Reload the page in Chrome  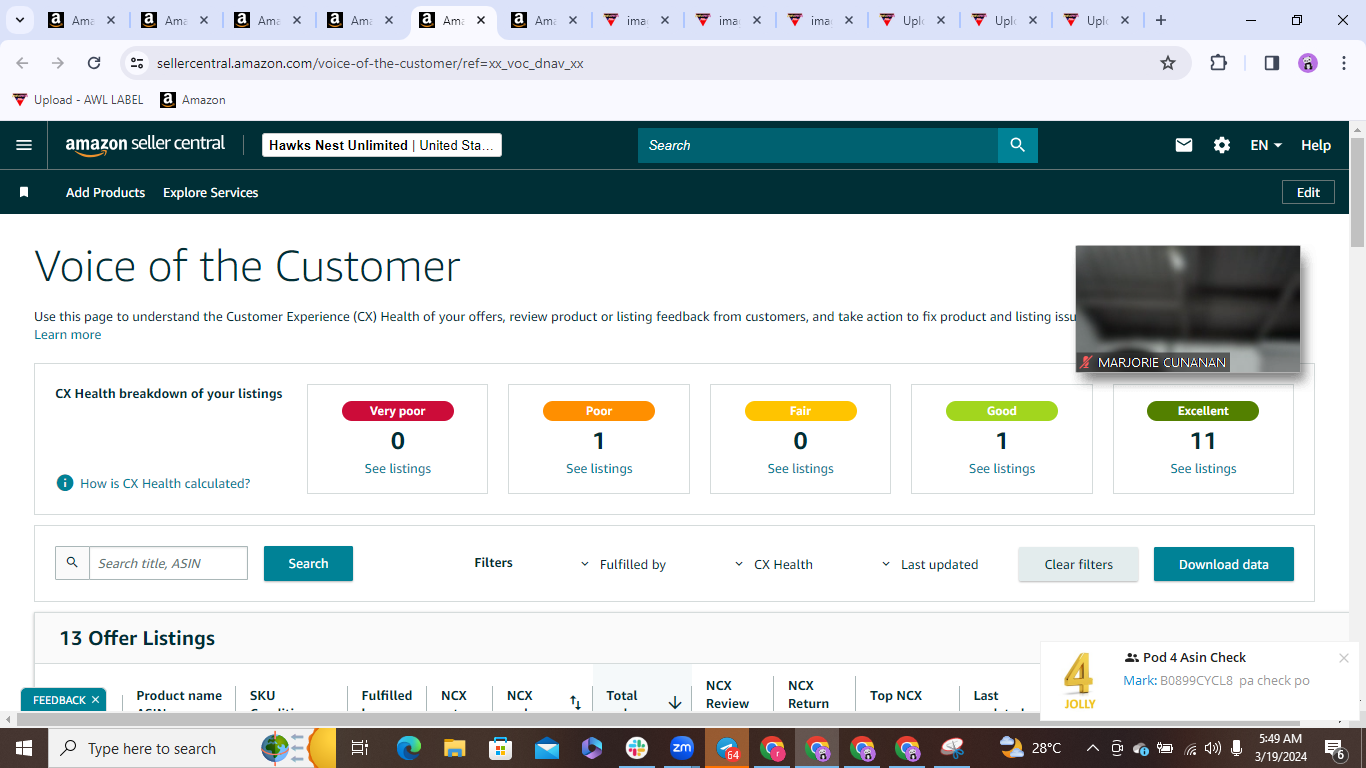tap(94, 63)
